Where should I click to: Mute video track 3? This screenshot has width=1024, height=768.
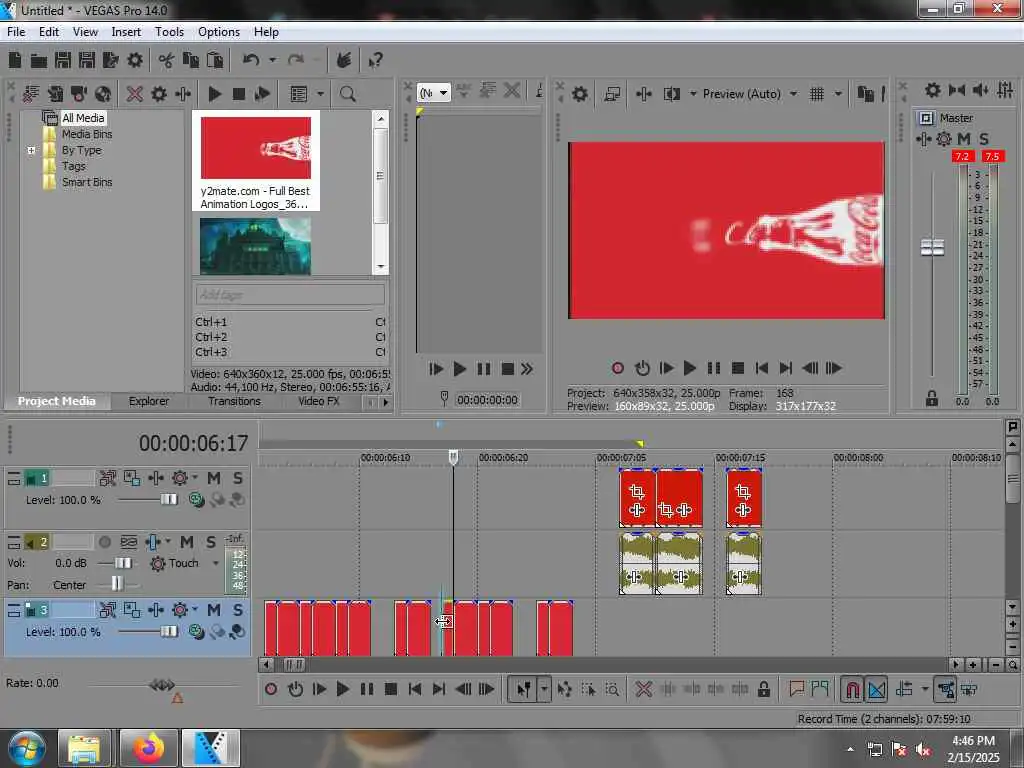coord(214,610)
